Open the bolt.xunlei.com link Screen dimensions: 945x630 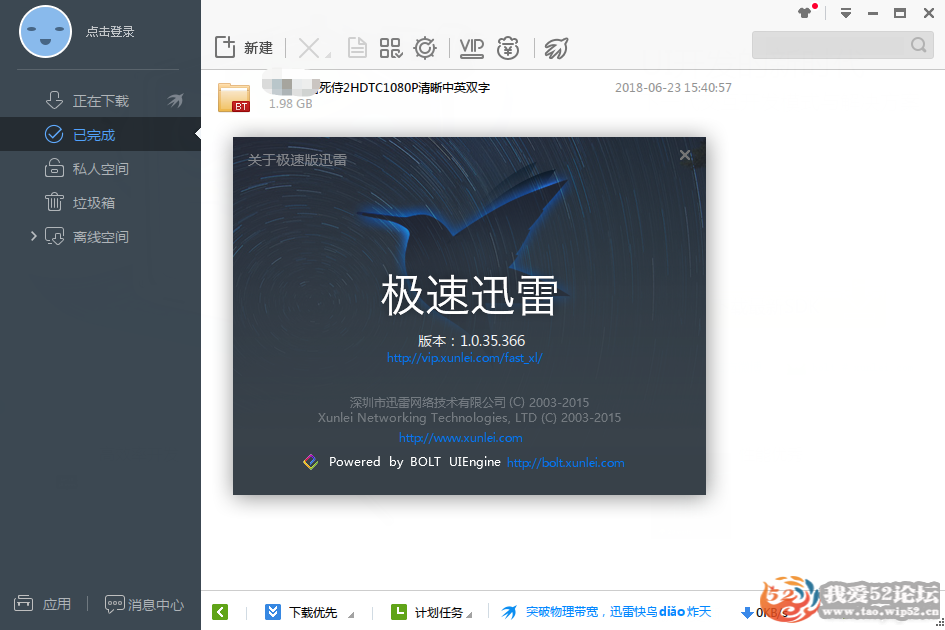click(565, 462)
